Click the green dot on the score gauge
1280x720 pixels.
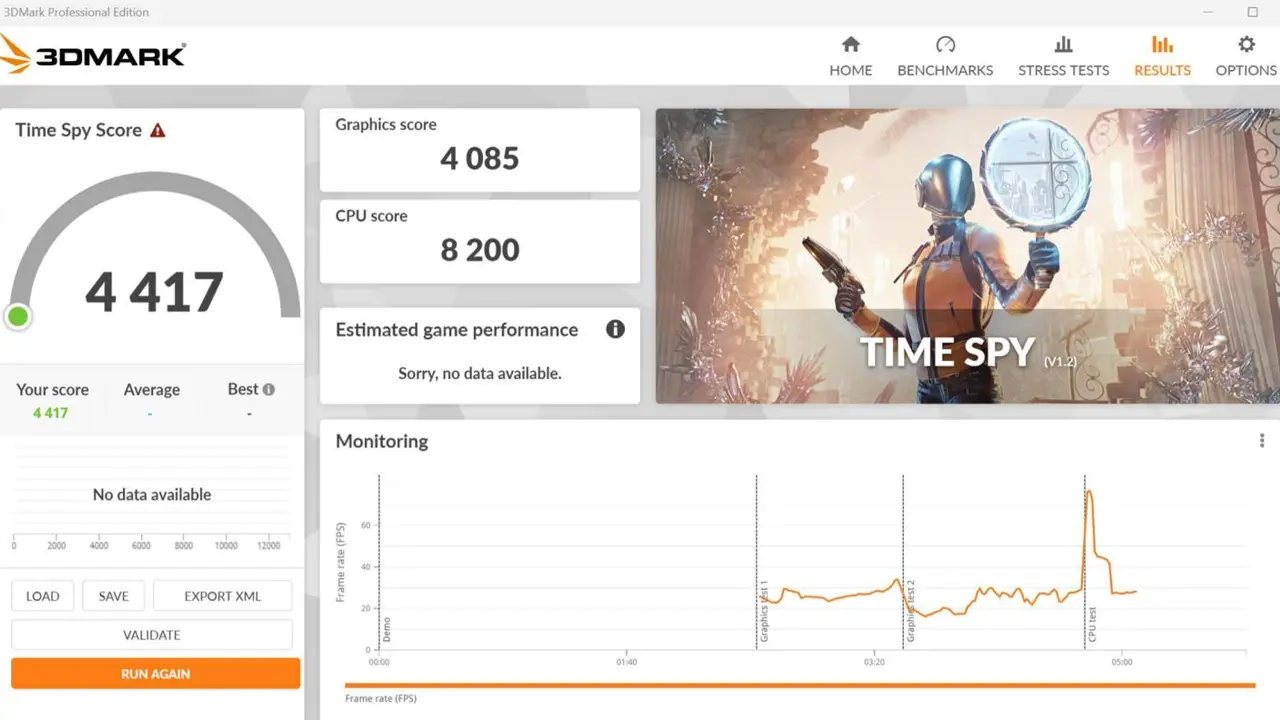(x=18, y=317)
